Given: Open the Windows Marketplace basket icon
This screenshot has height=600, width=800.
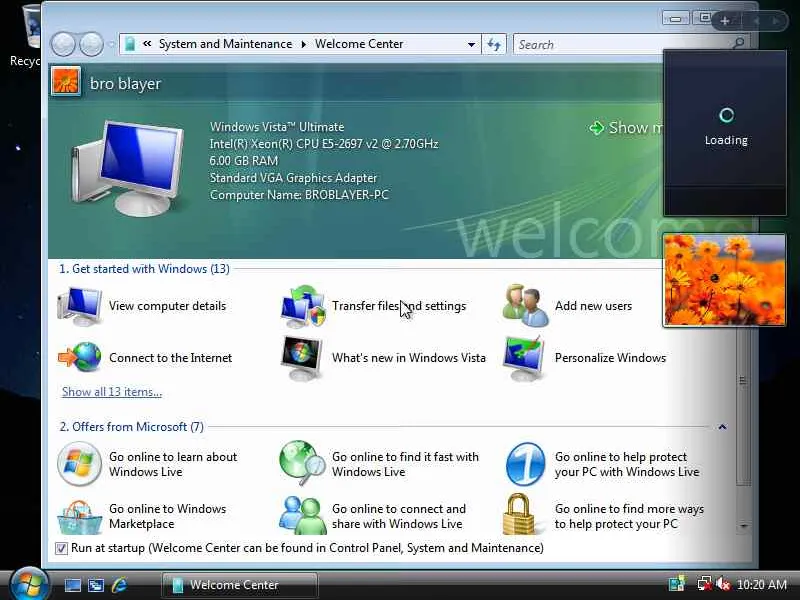Looking at the screenshot, I should (x=79, y=517).
